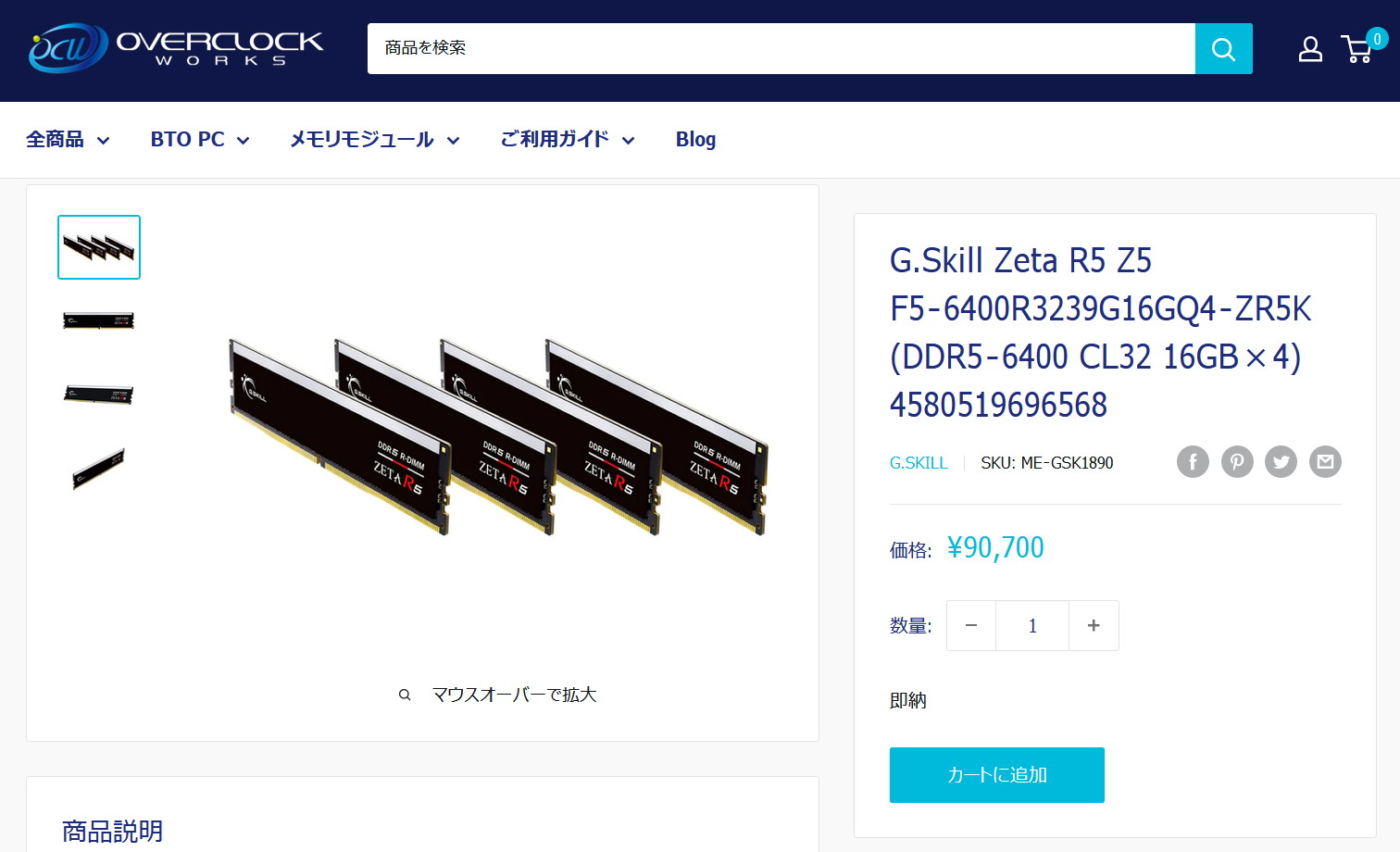This screenshot has height=852, width=1400.
Task: Increase quantity with plus button
Action: 1094,626
